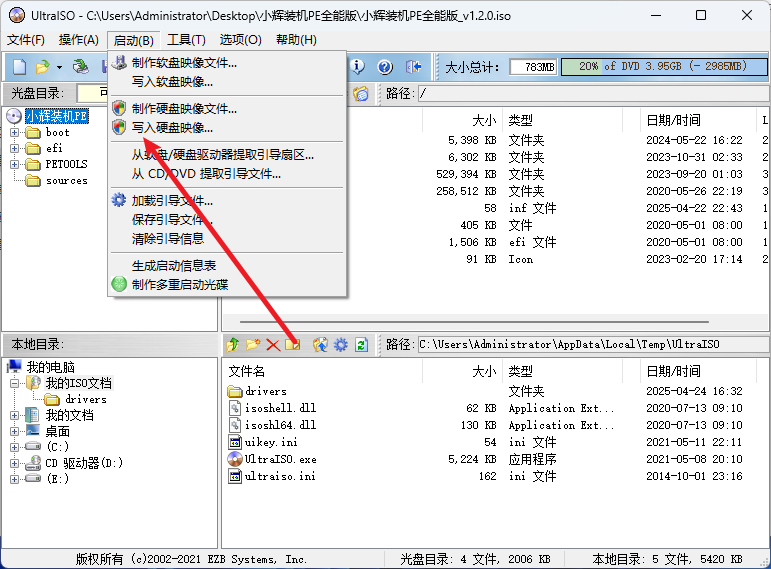The image size is (771, 569).
Task: Click the Exit door icon in the toolbar
Action: coord(413,66)
